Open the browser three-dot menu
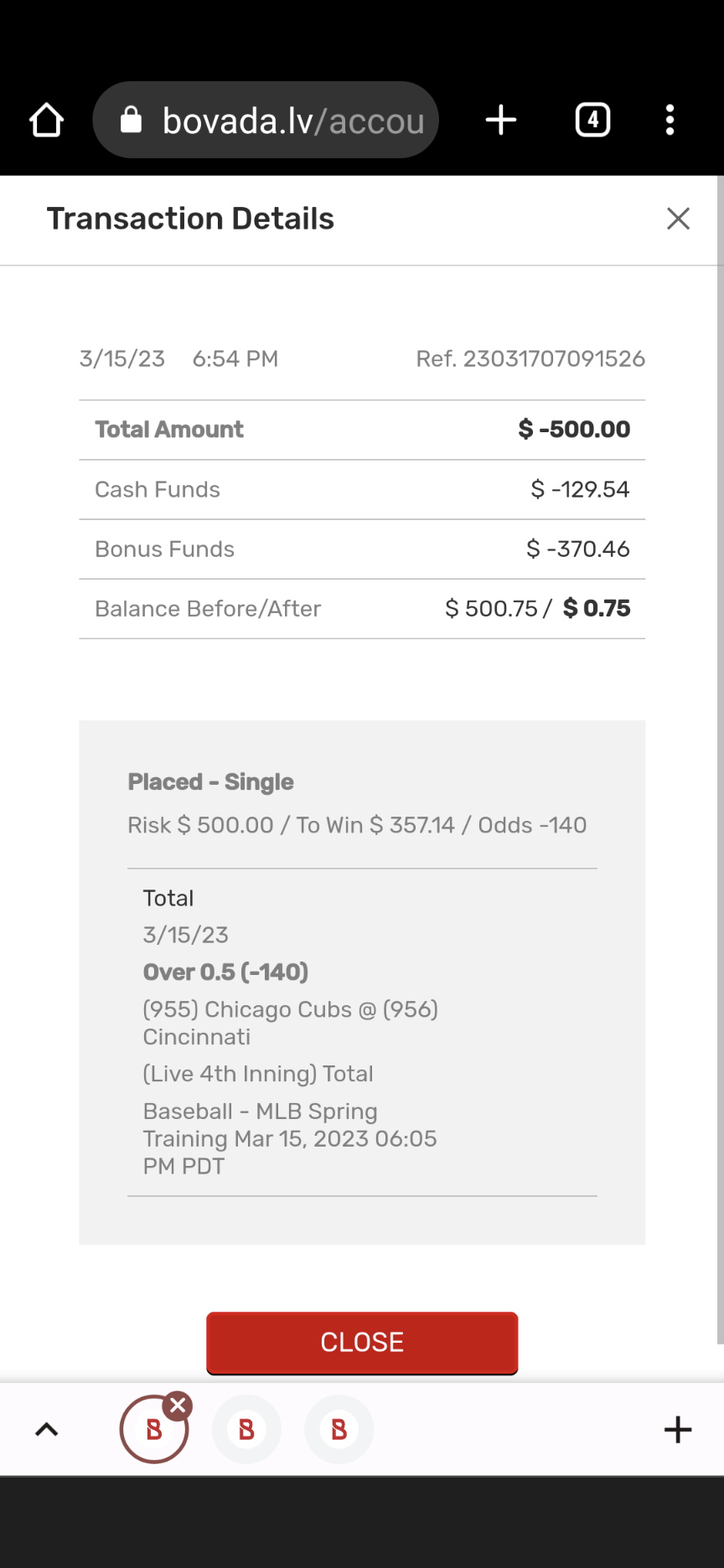The image size is (724, 1568). coord(670,121)
